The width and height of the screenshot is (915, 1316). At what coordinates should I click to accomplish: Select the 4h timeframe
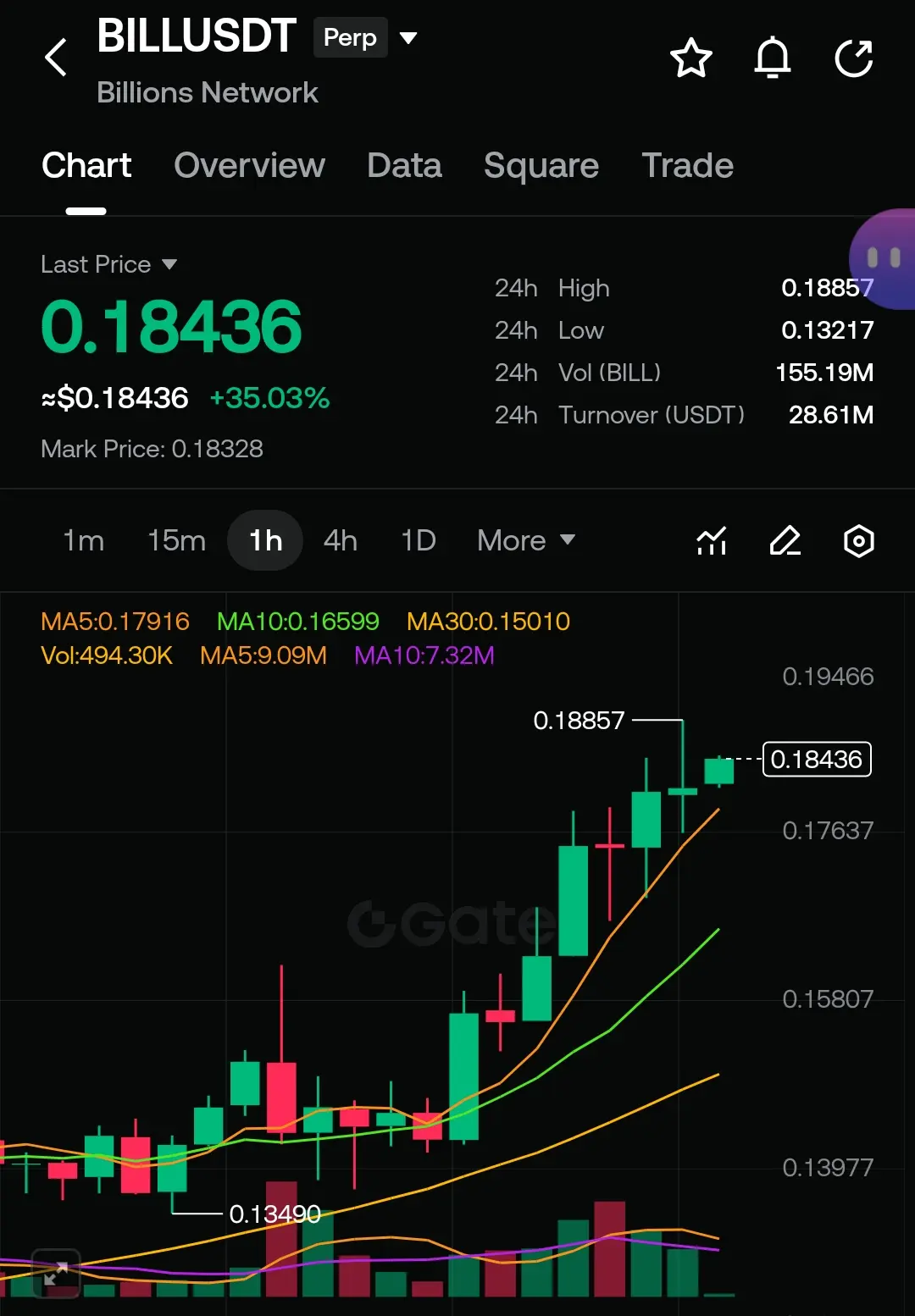(341, 540)
